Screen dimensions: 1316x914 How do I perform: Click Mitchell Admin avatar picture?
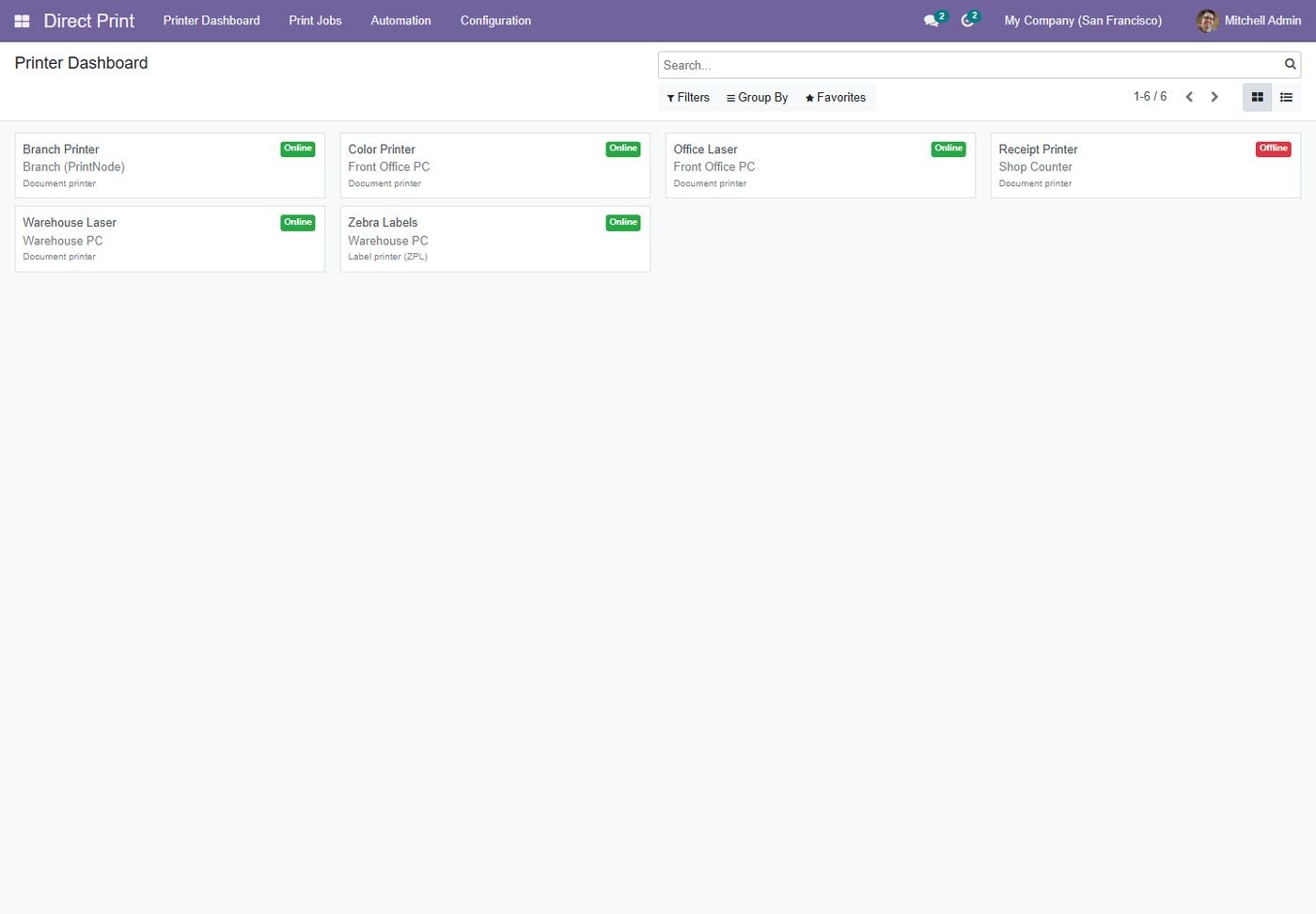(1207, 21)
